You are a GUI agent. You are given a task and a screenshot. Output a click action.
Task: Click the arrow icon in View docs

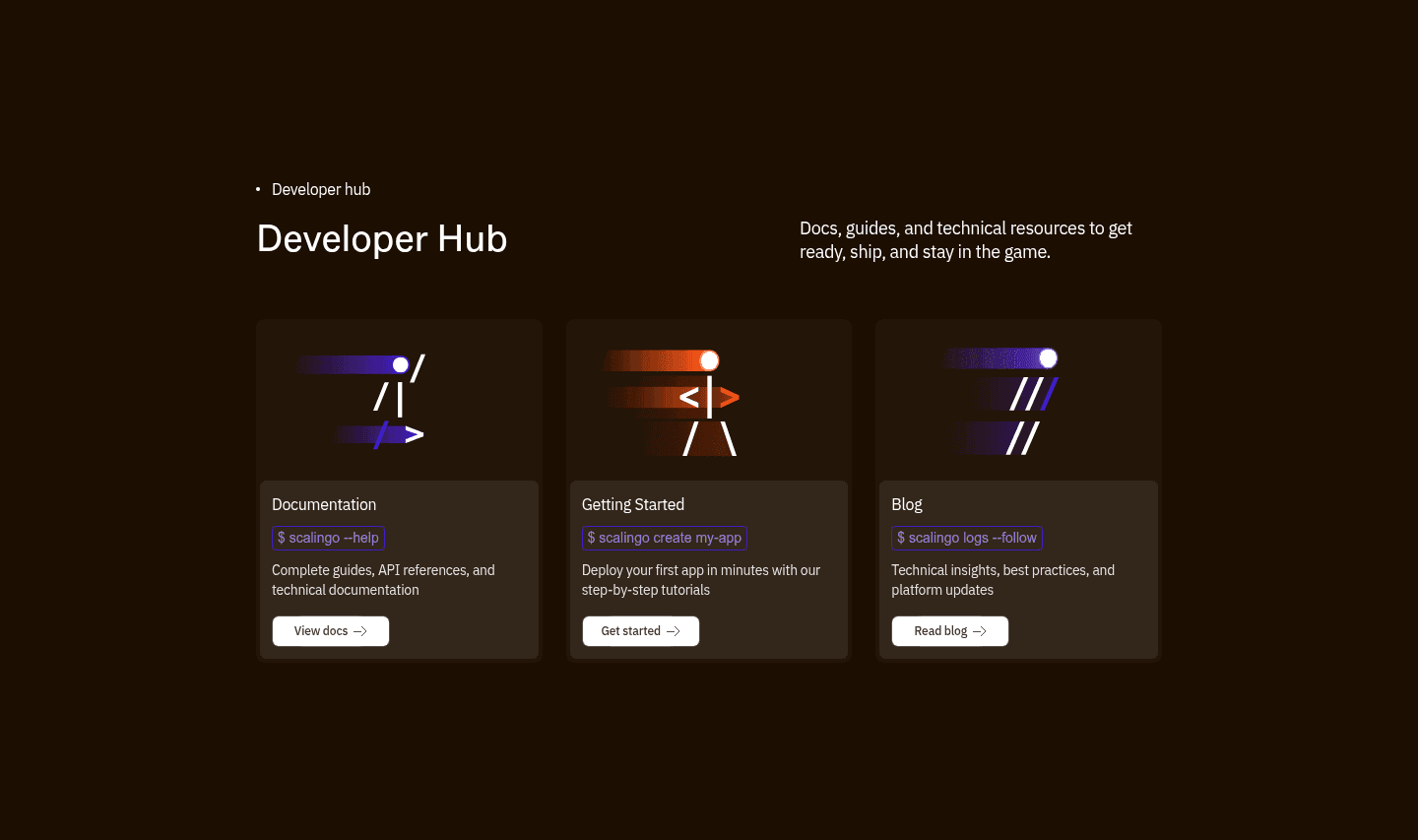click(x=360, y=631)
